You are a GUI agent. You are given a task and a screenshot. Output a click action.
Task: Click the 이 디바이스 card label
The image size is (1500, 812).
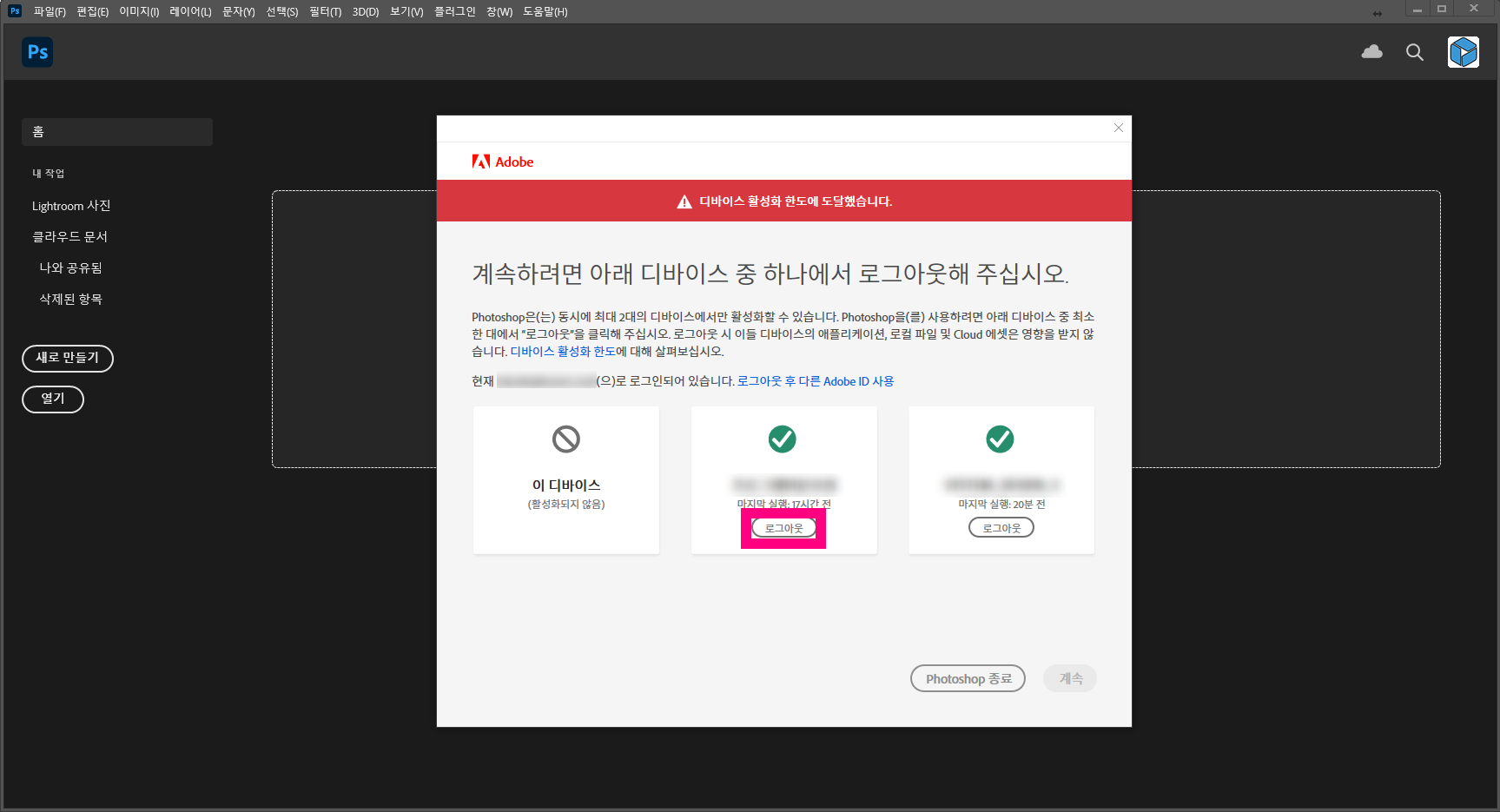566,485
